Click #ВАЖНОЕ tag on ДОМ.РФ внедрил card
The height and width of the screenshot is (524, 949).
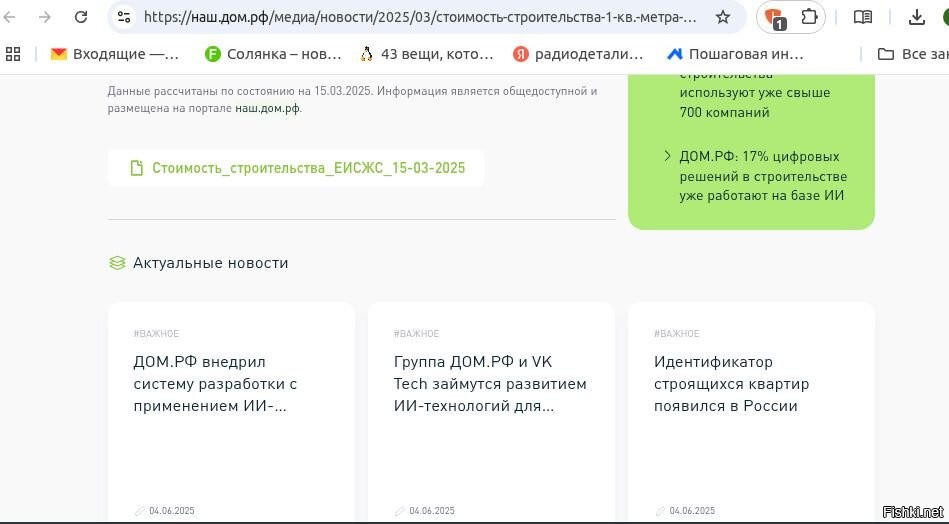click(x=156, y=334)
